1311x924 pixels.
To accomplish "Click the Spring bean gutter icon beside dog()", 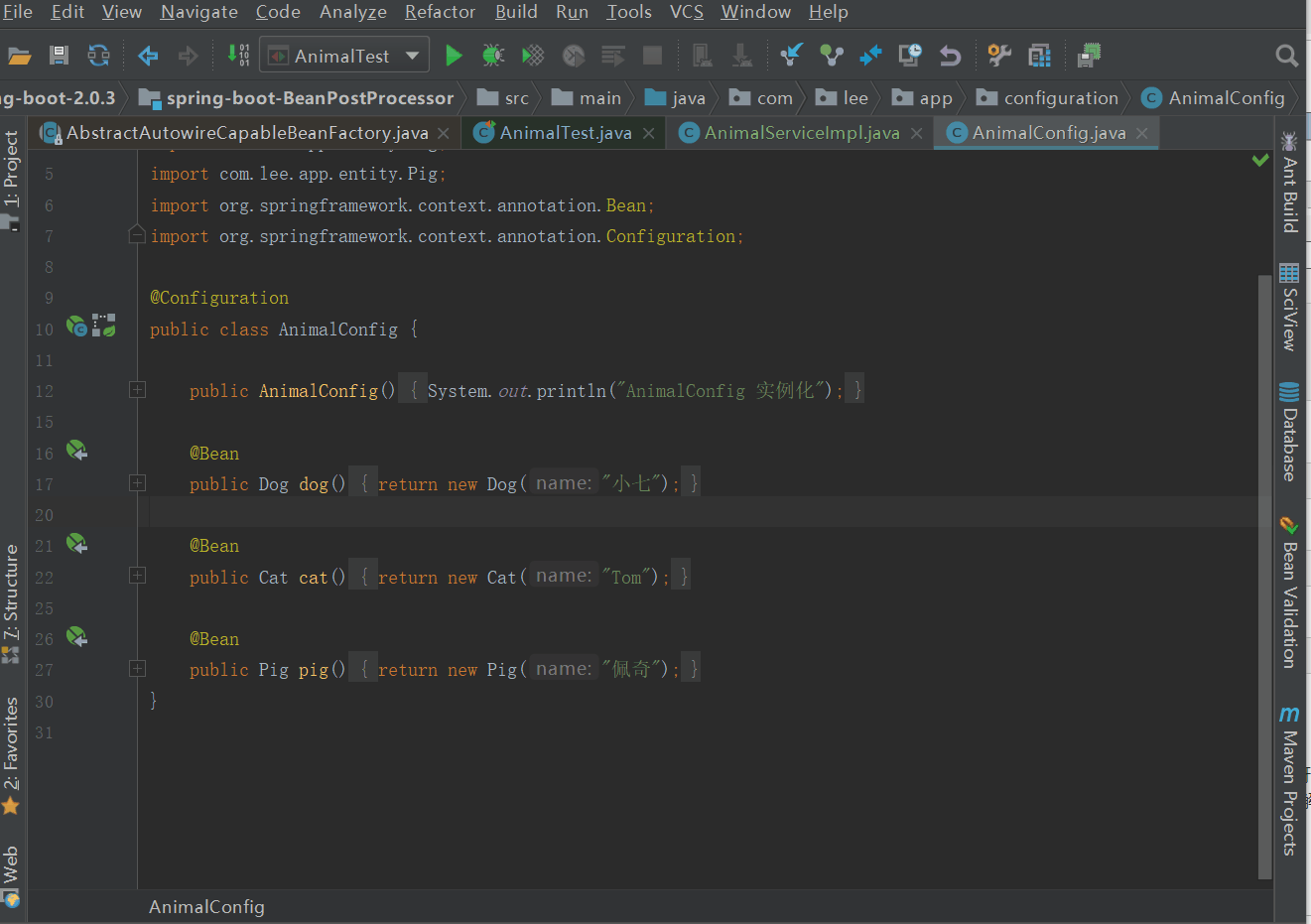I will 76,451.
